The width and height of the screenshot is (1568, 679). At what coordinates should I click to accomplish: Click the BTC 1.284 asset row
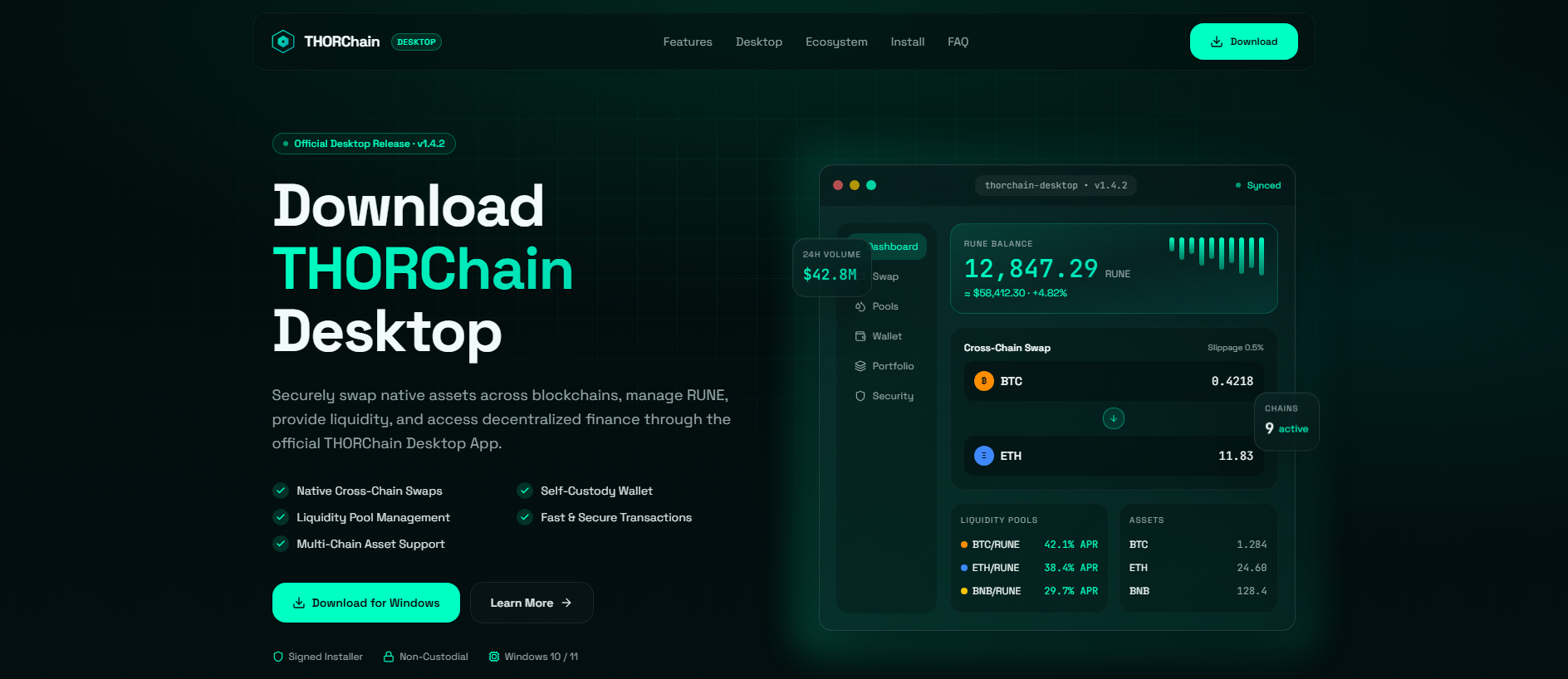point(1198,545)
